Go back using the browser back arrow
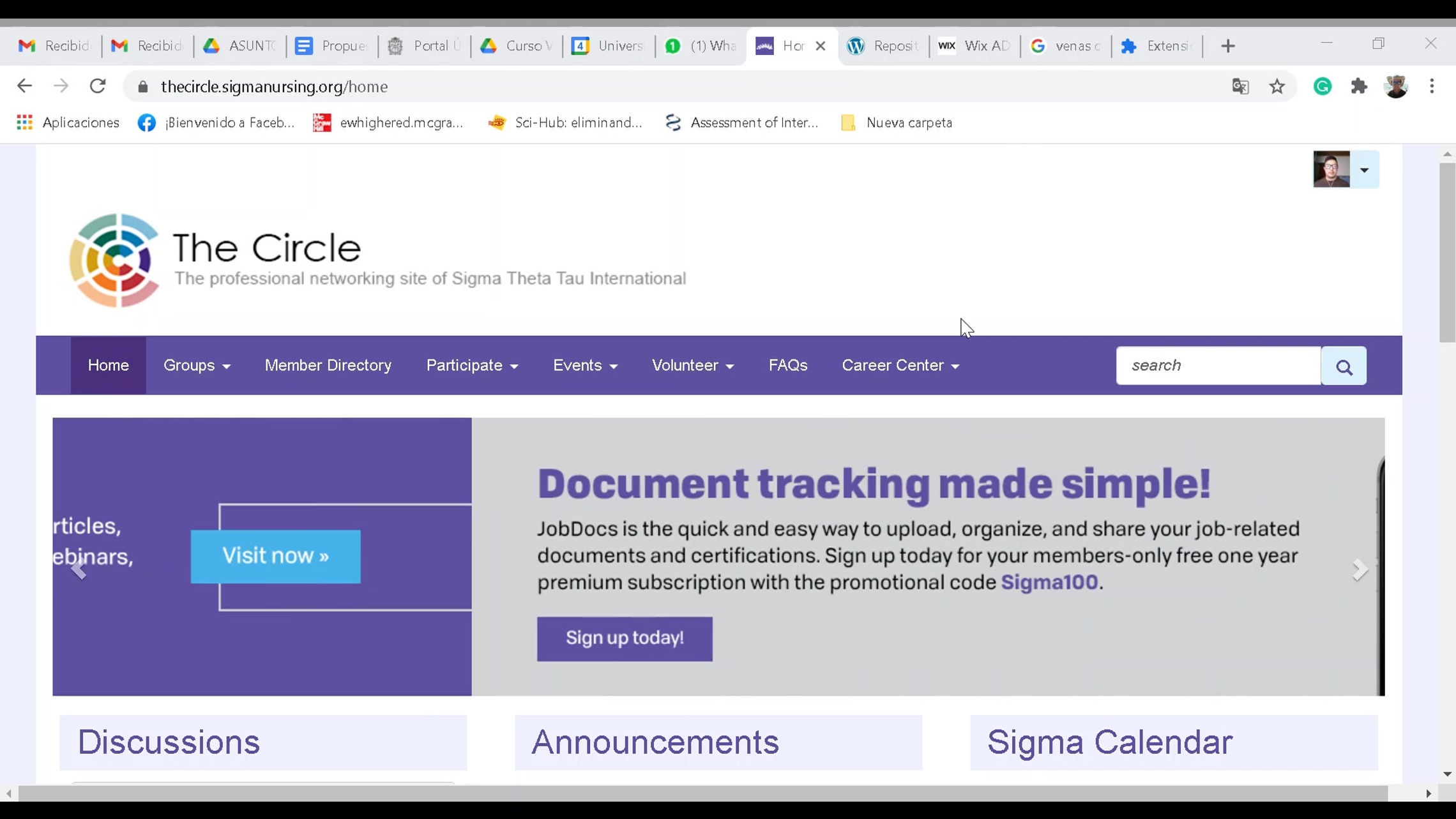This screenshot has width=1456, height=819. pos(24,86)
